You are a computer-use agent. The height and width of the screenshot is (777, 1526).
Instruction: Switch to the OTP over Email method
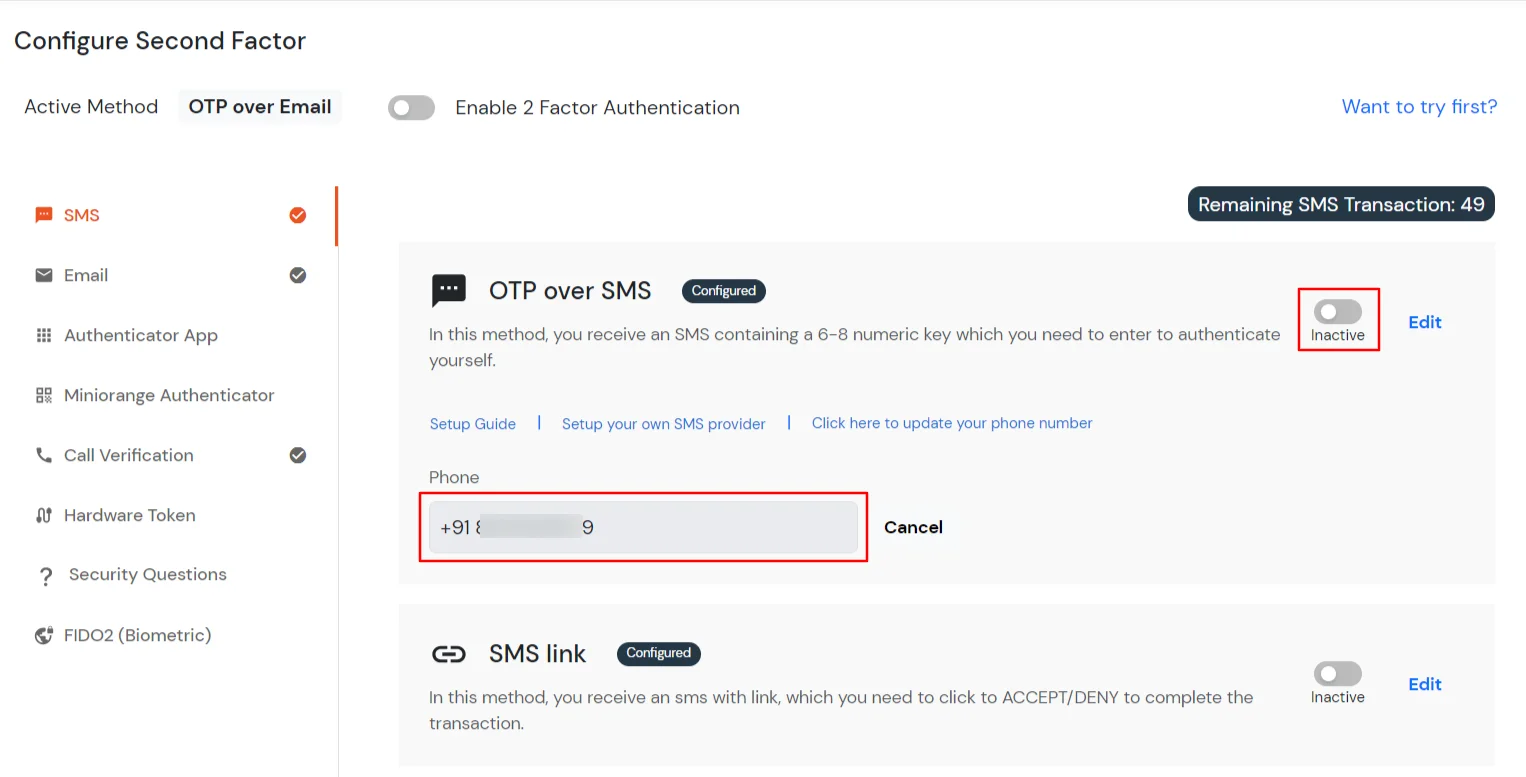click(259, 106)
